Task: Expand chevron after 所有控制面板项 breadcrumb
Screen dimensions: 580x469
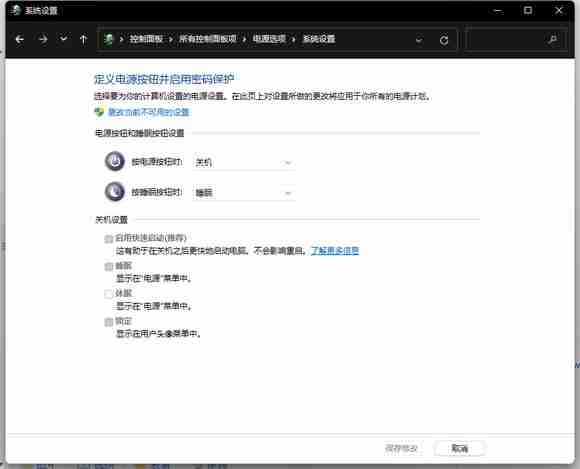Action: coord(245,39)
